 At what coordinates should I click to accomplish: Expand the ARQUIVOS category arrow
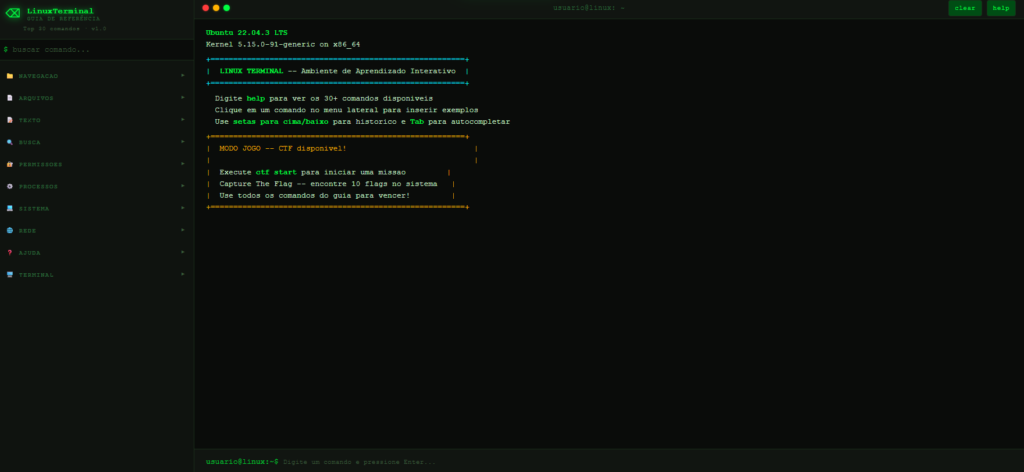coord(183,97)
